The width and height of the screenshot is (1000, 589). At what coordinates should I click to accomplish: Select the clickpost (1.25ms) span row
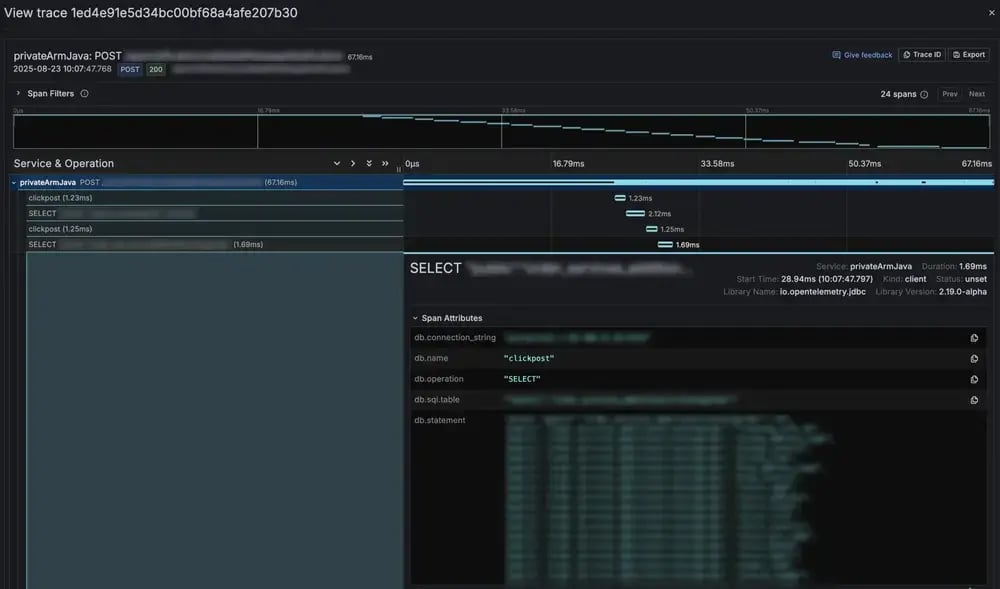coord(215,229)
